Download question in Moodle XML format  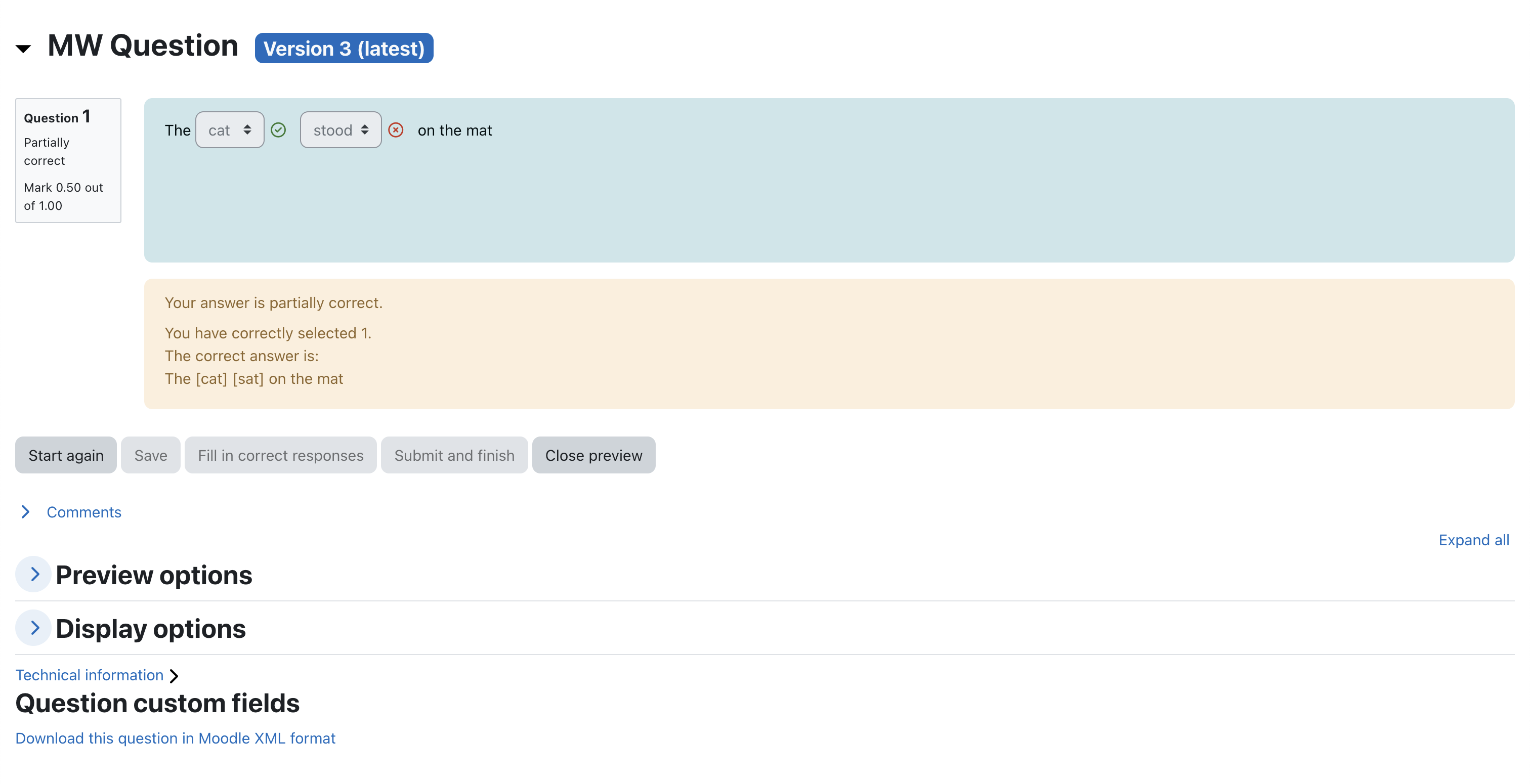coord(175,738)
